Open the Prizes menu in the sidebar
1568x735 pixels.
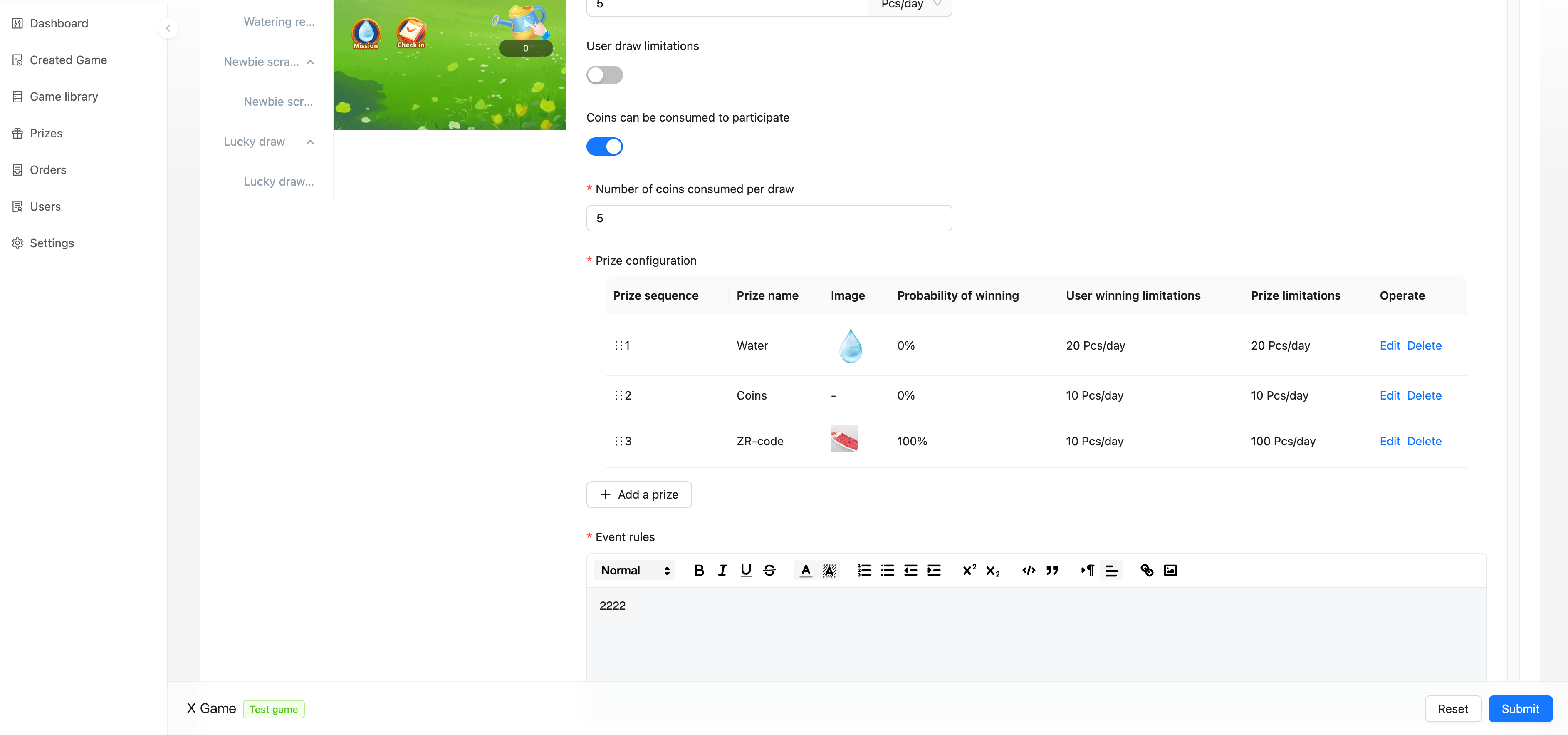[46, 133]
